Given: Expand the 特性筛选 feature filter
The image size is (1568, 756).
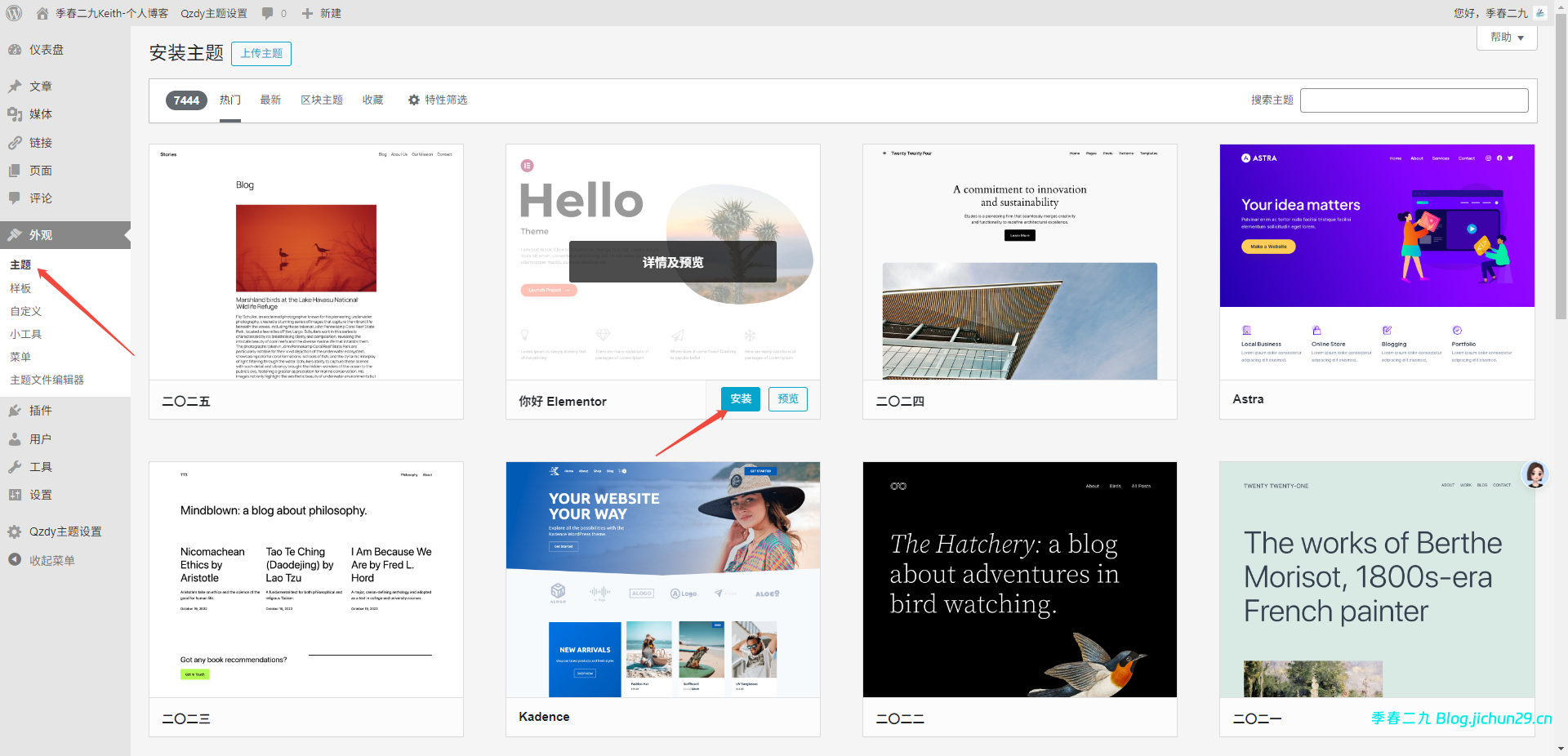Looking at the screenshot, I should [438, 100].
